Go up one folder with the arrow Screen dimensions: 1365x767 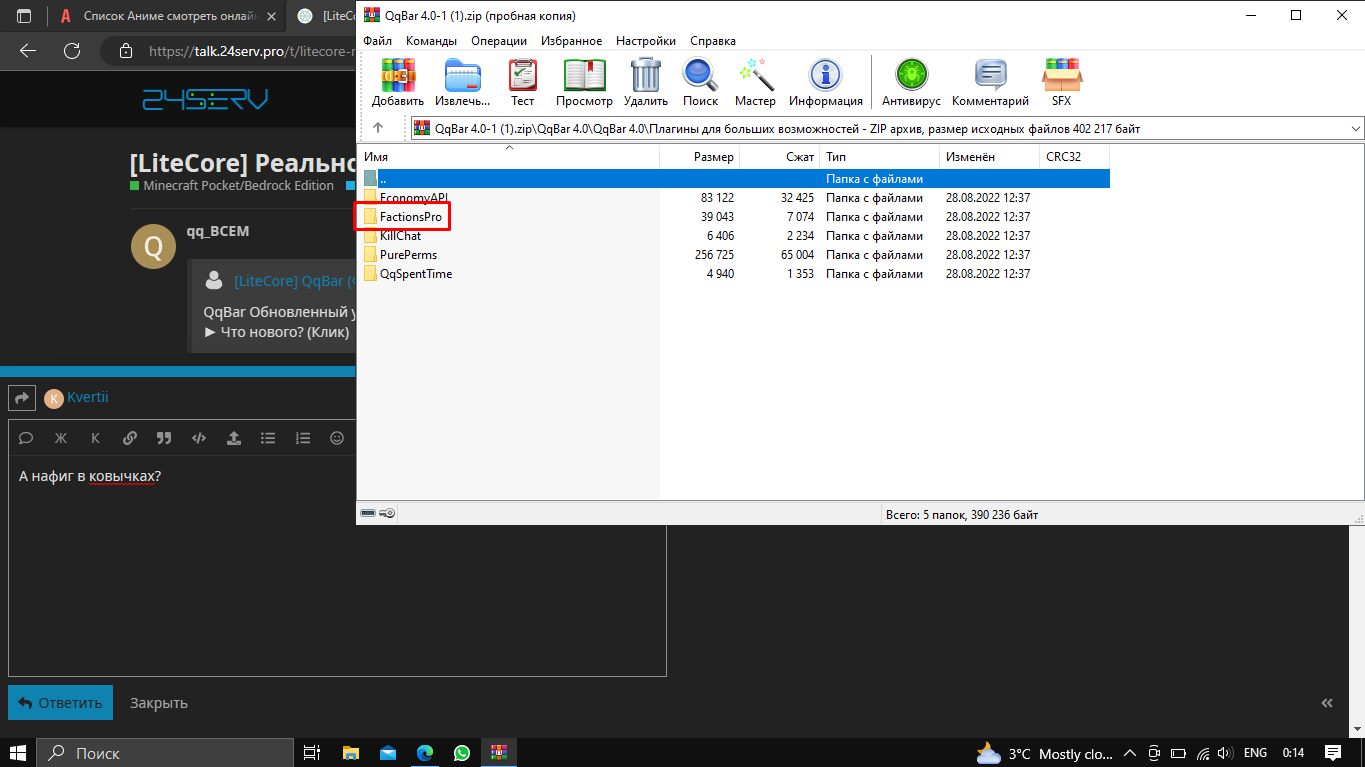point(378,128)
